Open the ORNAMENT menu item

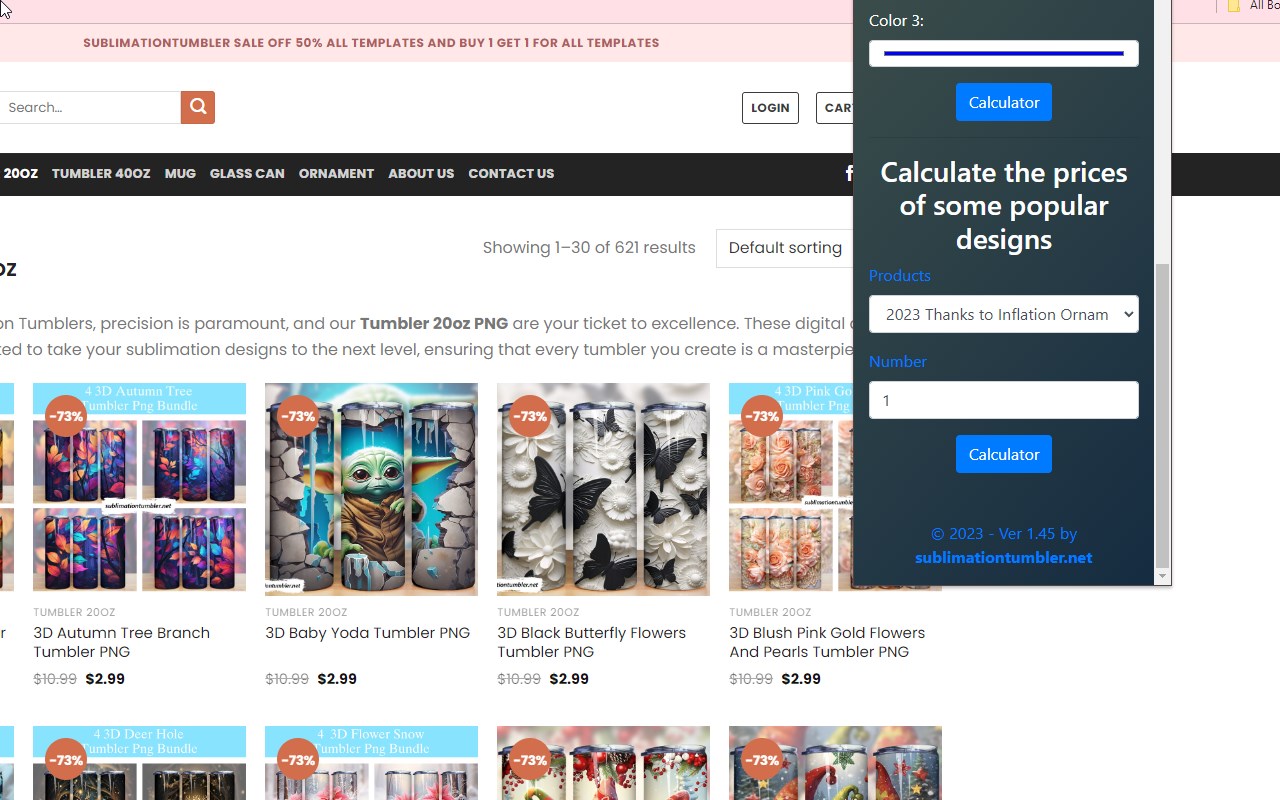click(336, 173)
